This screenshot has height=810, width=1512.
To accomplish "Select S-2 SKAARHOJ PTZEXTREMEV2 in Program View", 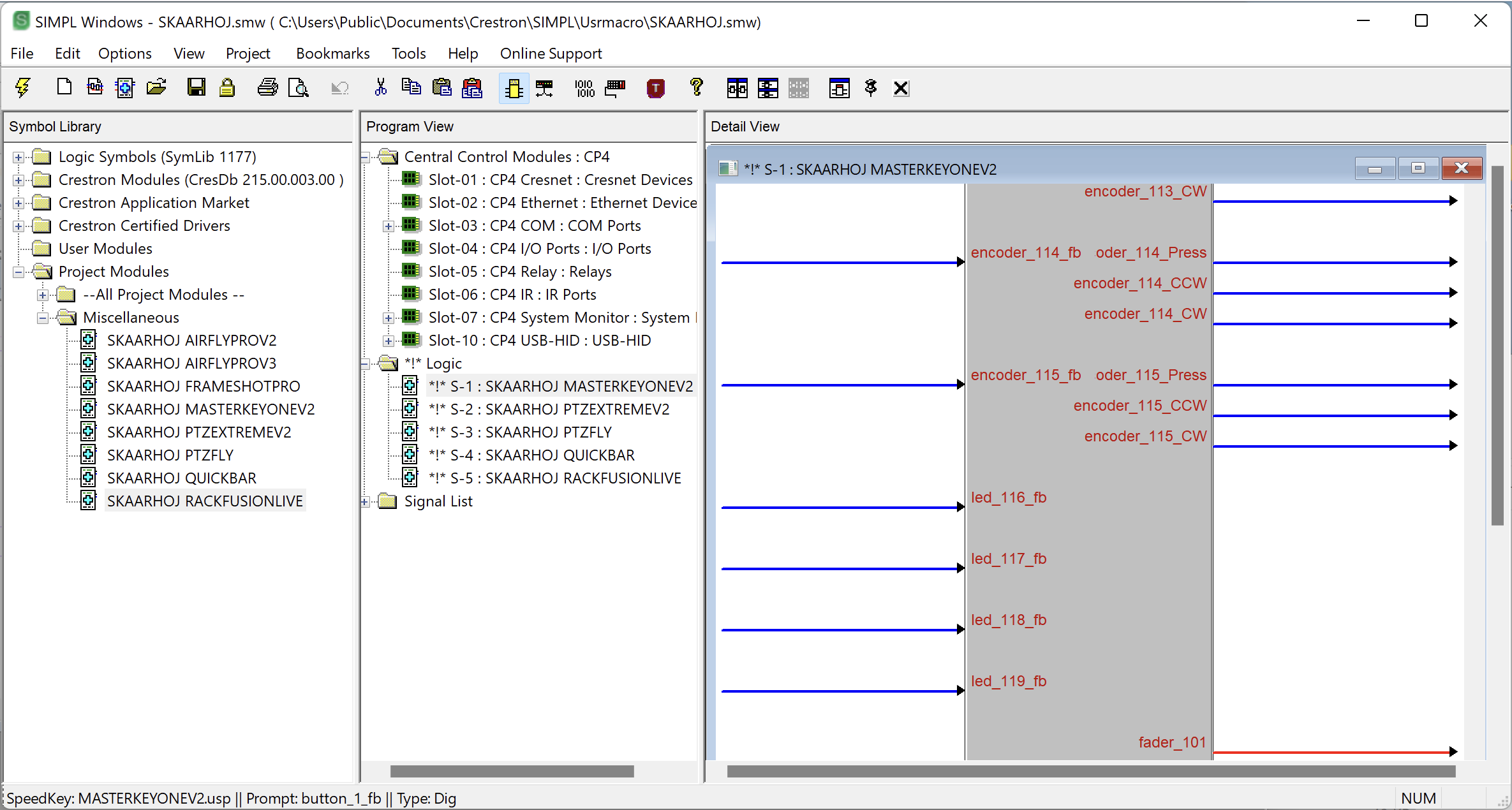I will pyautogui.click(x=549, y=409).
